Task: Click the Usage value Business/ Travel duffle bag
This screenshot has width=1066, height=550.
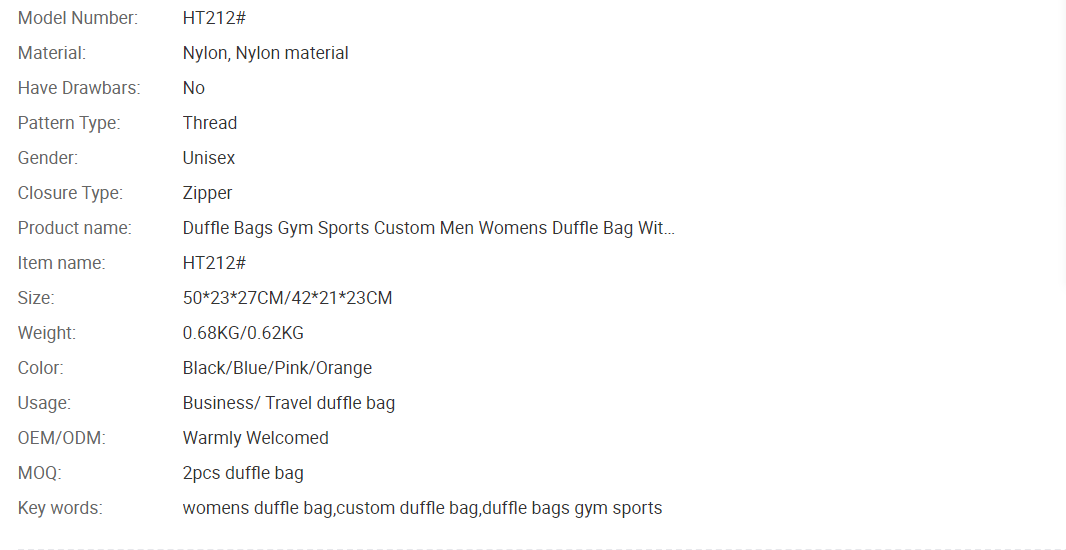Action: coord(289,403)
